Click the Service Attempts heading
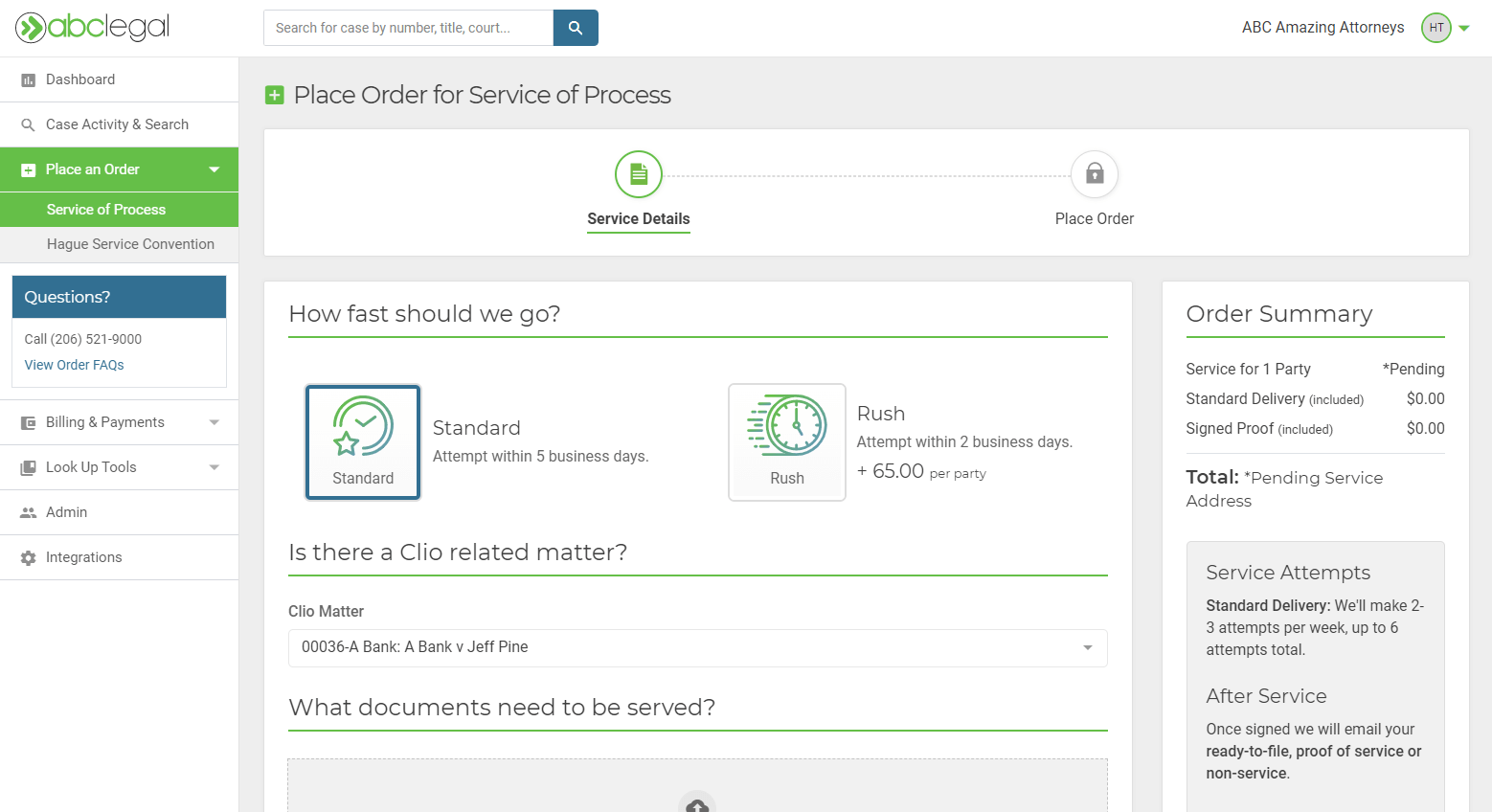The image size is (1492, 812). pos(1288,573)
